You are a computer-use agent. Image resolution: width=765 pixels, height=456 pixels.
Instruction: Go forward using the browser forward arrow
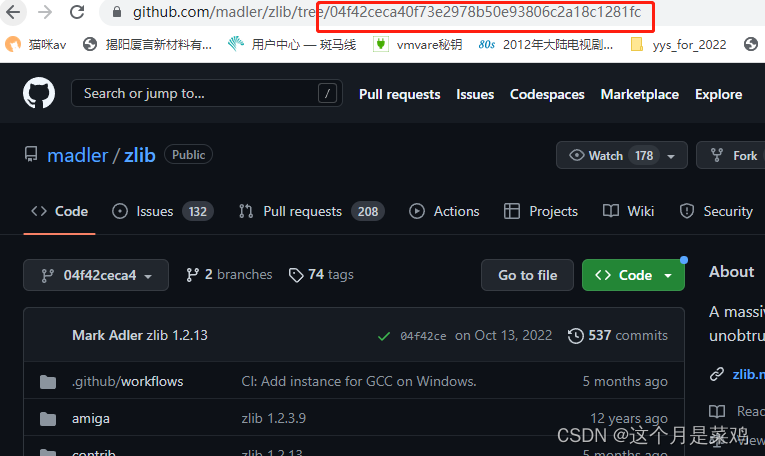45,12
